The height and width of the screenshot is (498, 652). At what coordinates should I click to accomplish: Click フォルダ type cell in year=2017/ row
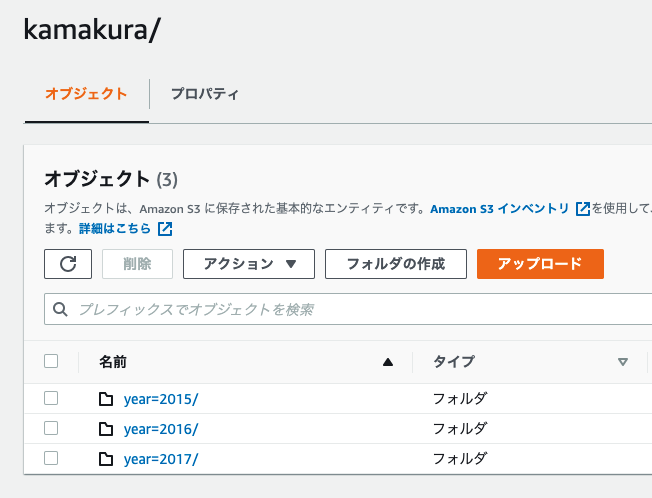click(460, 459)
